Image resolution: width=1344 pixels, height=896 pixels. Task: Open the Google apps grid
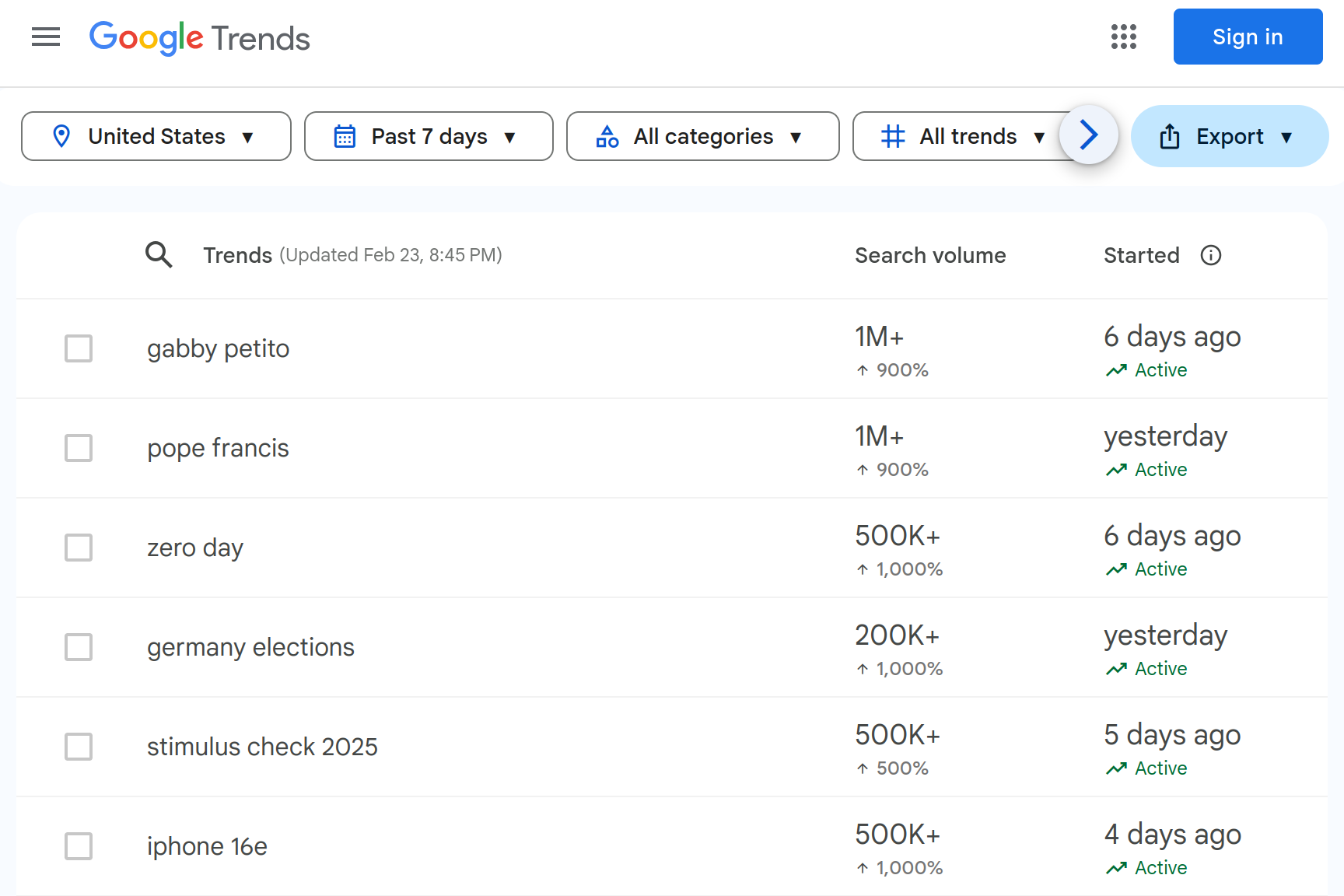click(1123, 37)
